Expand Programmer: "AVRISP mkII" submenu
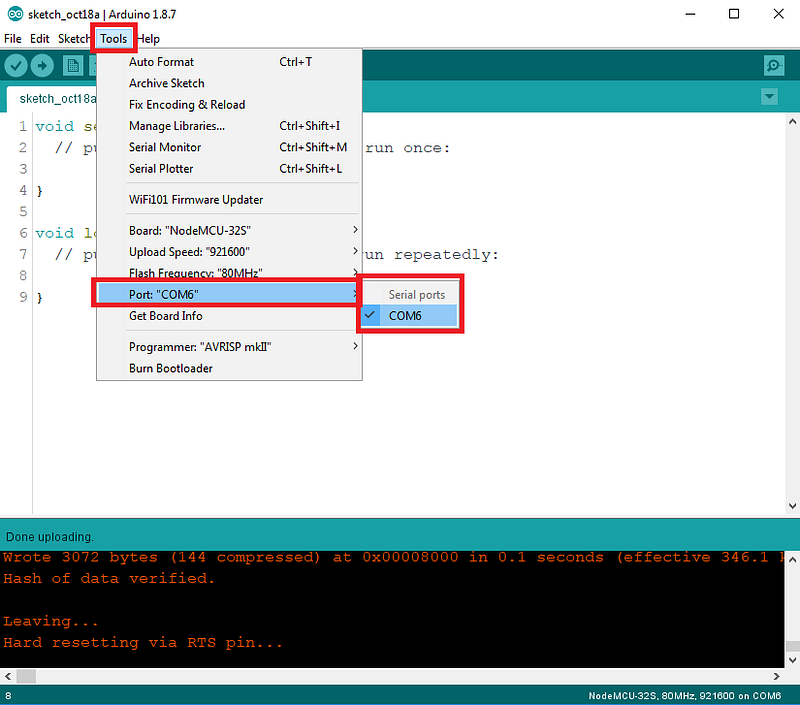 tap(229, 347)
